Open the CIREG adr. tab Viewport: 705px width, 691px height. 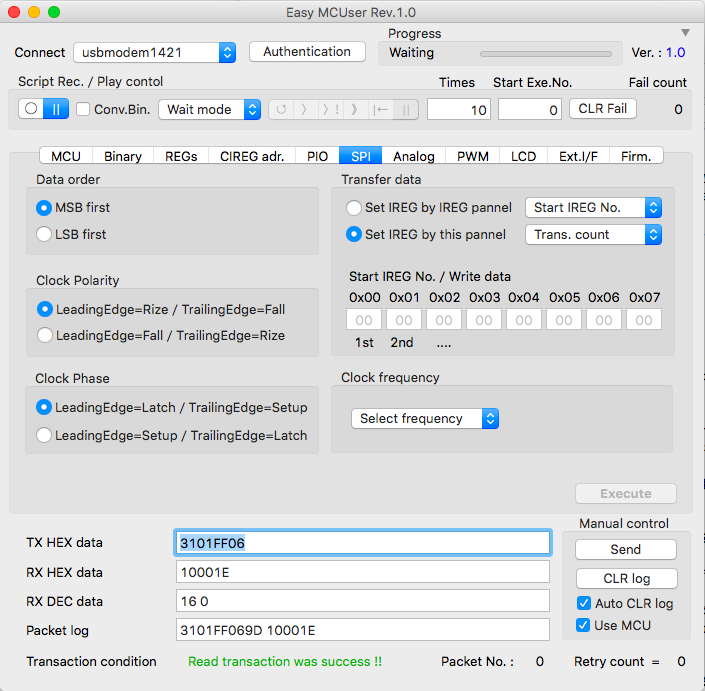tap(252, 156)
